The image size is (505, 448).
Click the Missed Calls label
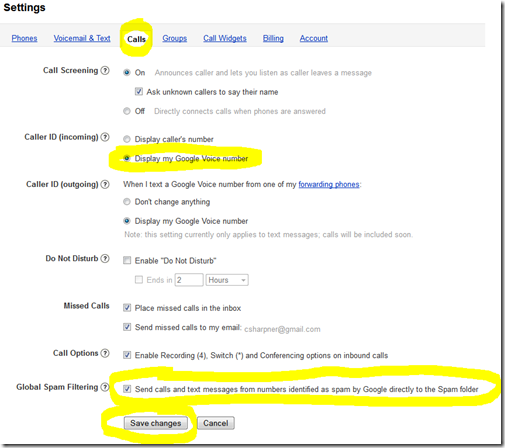click(x=87, y=306)
